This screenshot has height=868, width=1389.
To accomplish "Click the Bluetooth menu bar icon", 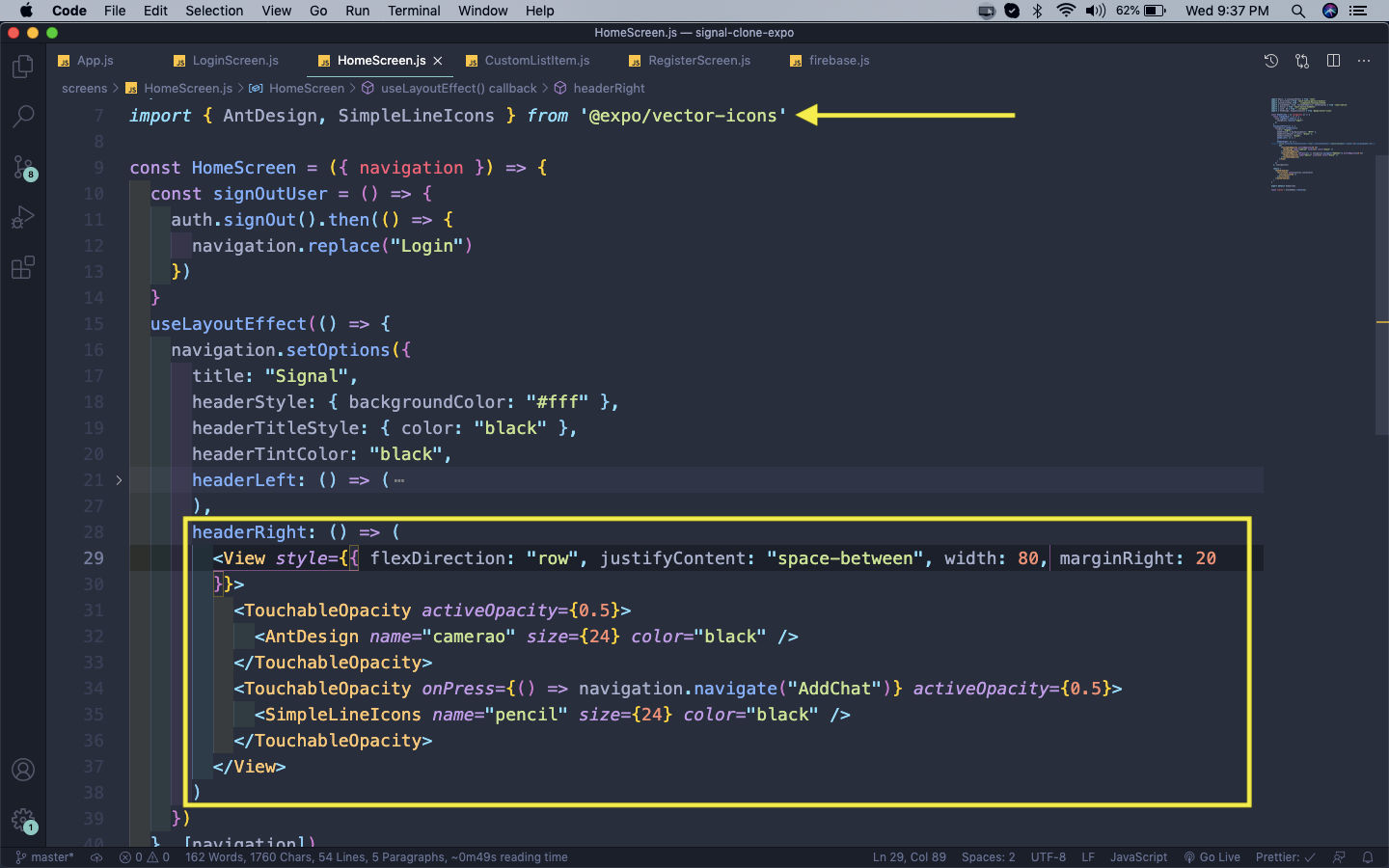I will (x=1038, y=11).
